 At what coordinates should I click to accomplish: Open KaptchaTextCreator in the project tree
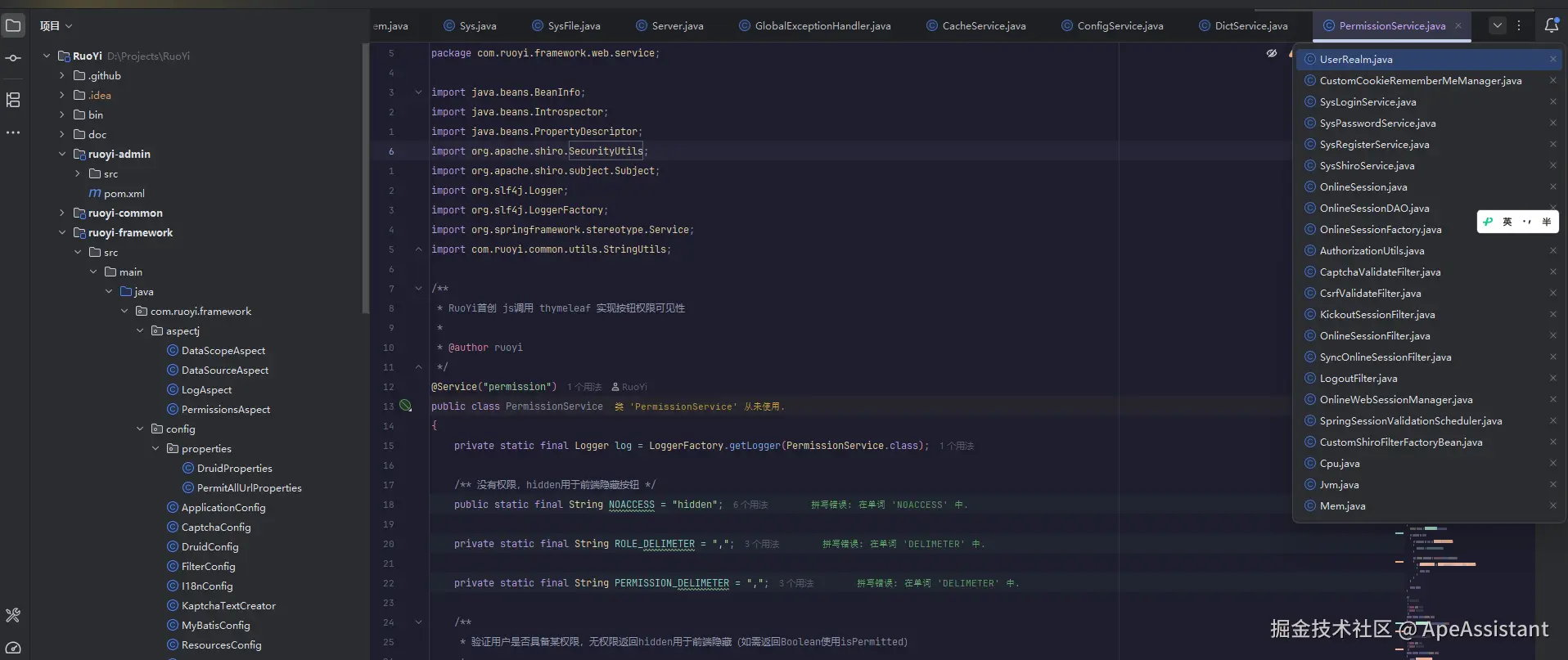(x=228, y=605)
